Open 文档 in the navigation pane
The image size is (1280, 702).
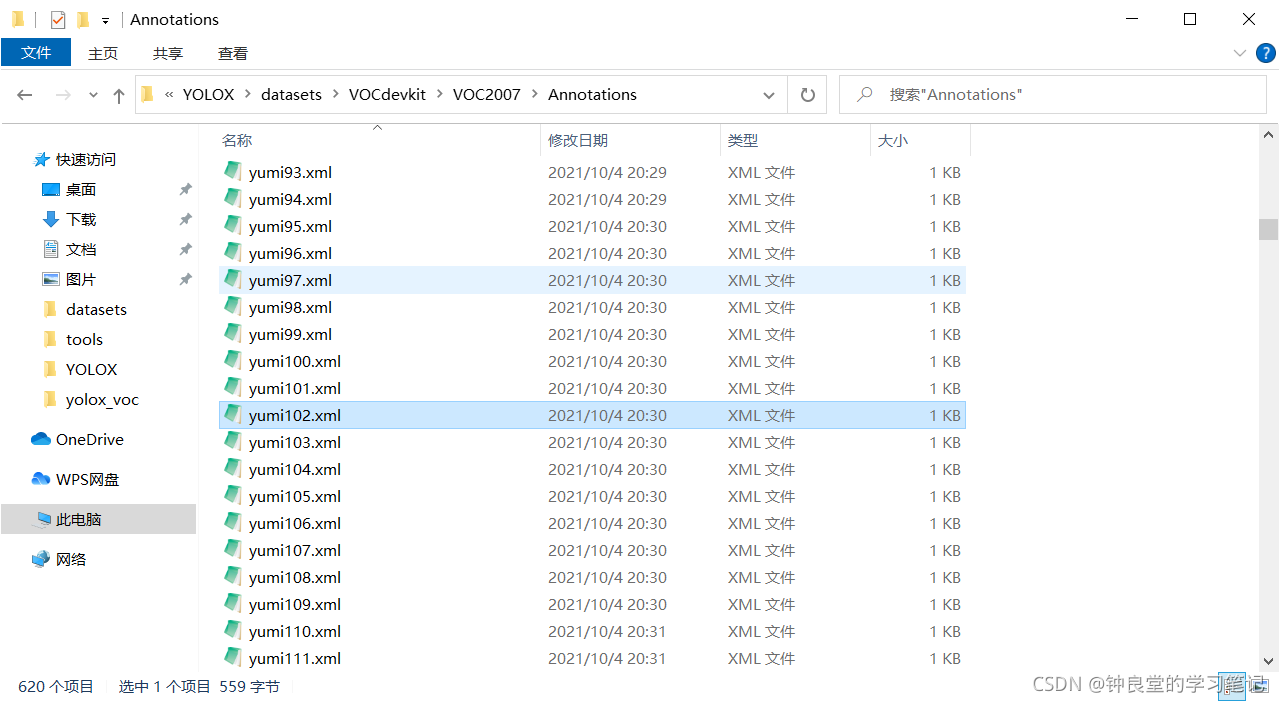click(81, 249)
